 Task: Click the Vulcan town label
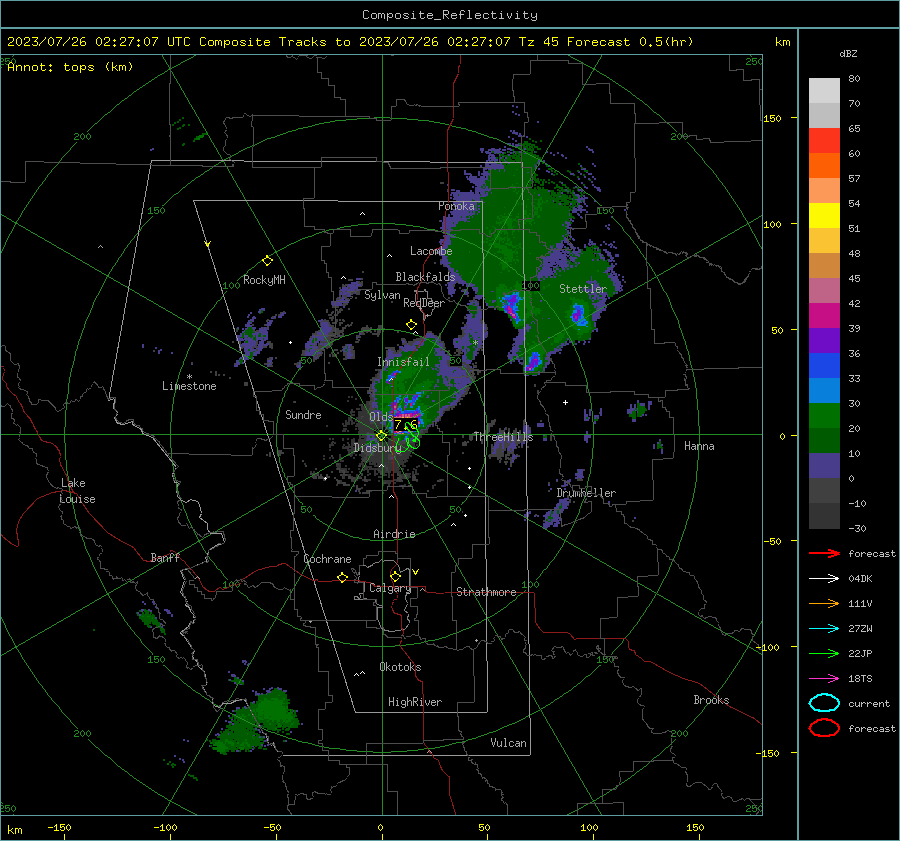[x=508, y=743]
